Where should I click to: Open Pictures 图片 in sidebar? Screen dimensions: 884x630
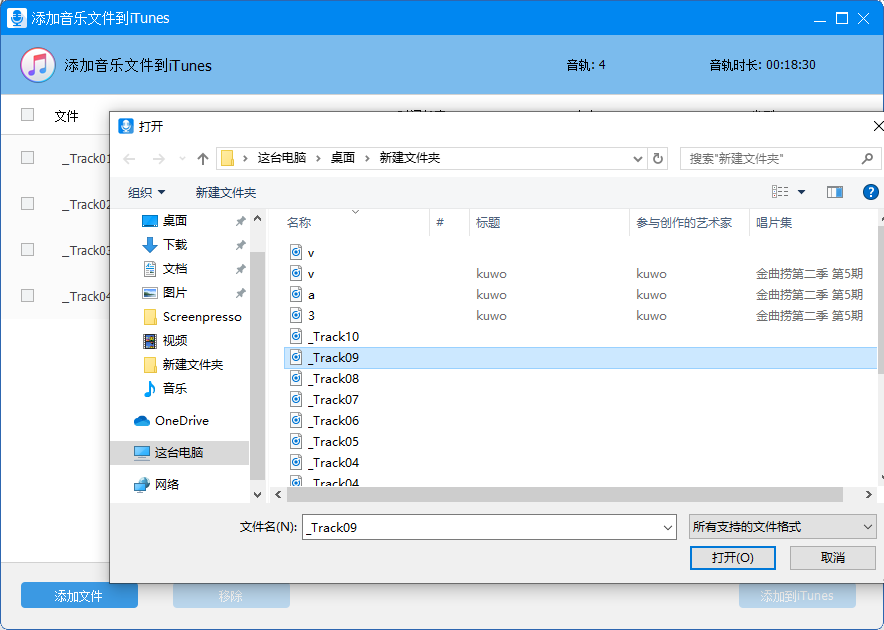pyautogui.click(x=174, y=293)
